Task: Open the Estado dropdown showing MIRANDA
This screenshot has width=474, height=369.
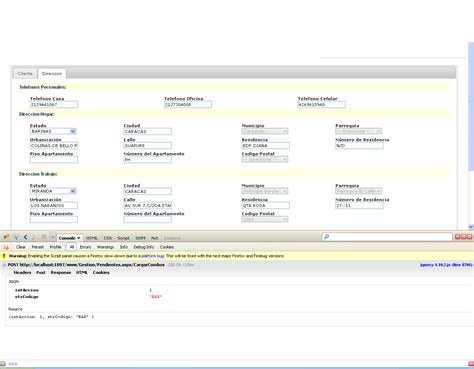Action: click(x=53, y=191)
